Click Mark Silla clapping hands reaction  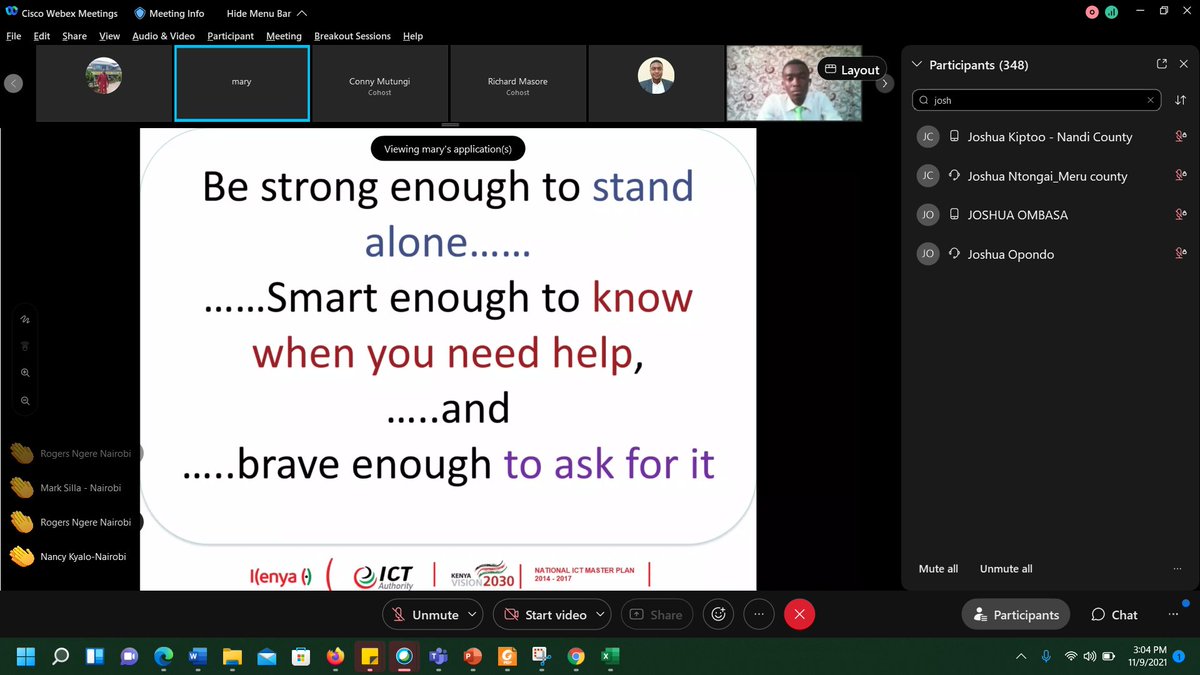[x=21, y=488]
